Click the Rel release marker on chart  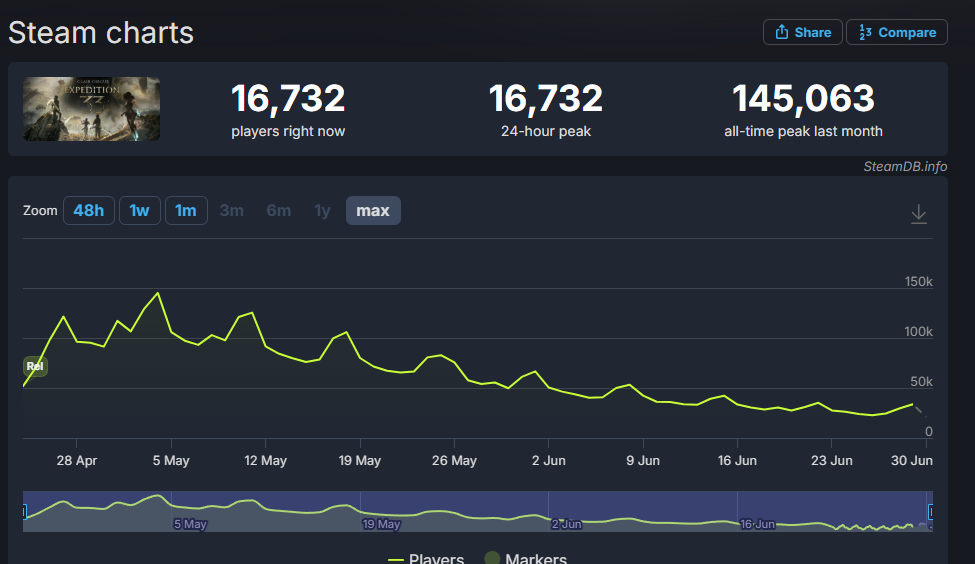(35, 366)
